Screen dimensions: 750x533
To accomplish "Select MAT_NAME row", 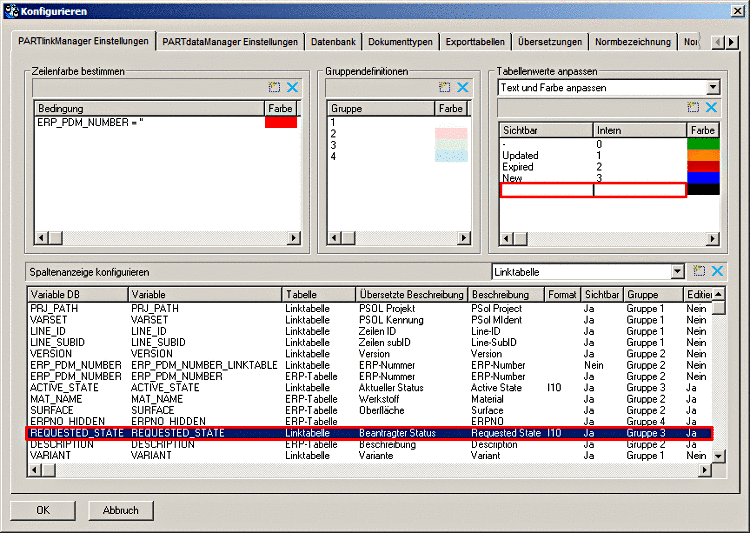I will click(370, 399).
